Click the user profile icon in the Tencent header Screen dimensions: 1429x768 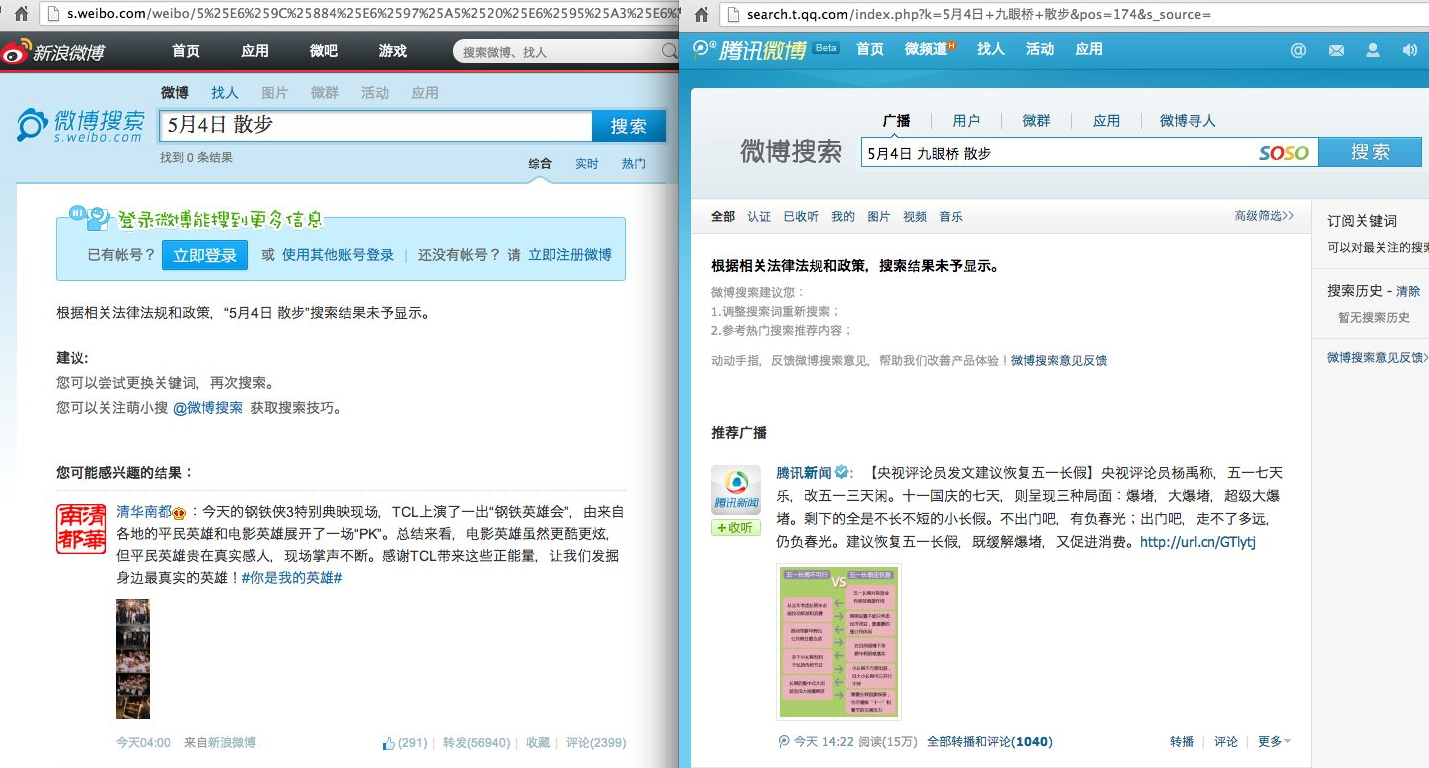pos(1373,50)
